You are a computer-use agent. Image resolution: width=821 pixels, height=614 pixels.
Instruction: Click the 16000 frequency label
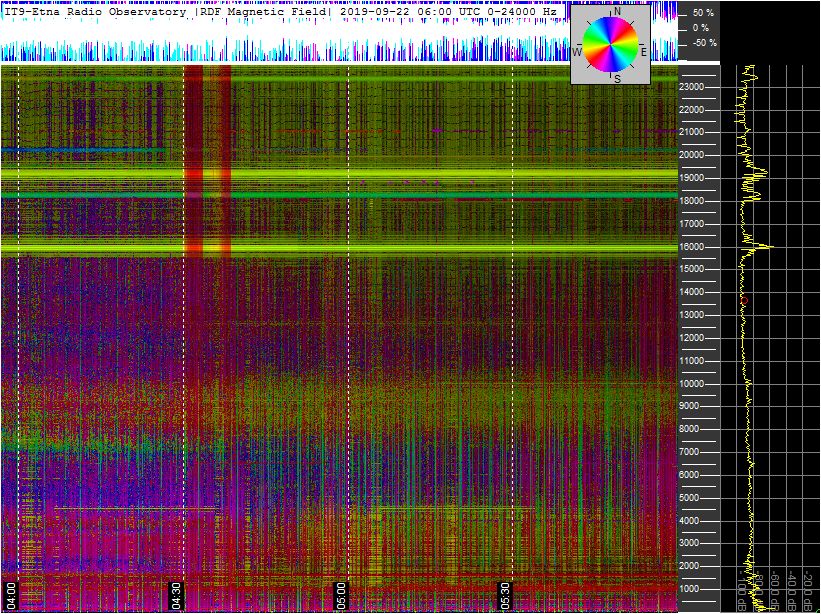click(x=692, y=247)
